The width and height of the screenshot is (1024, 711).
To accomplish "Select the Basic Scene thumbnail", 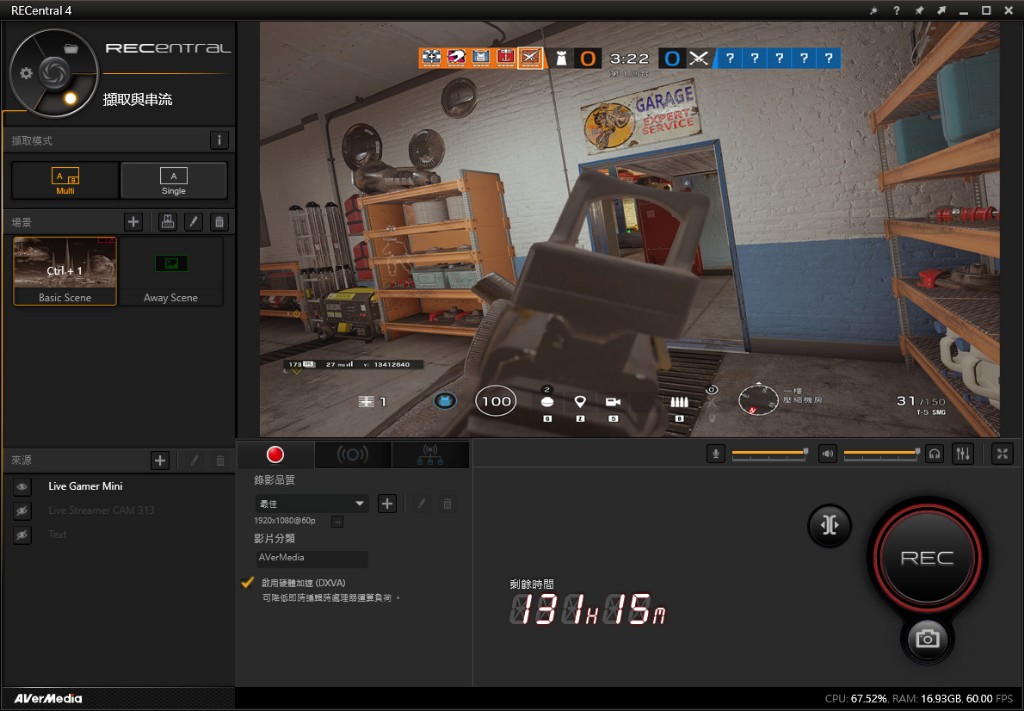I will 65,271.
